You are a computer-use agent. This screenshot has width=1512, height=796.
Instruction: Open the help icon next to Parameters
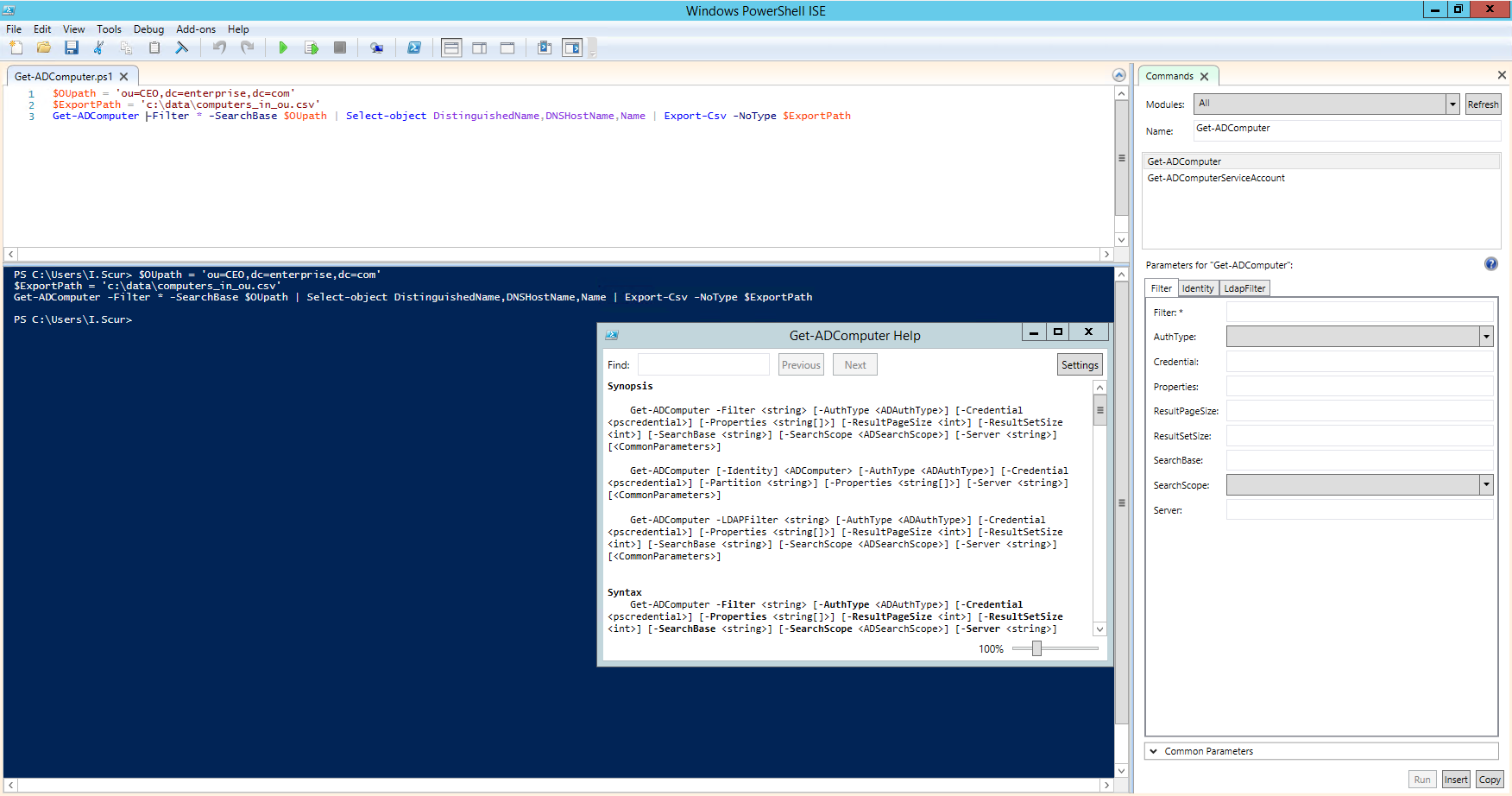pos(1491,264)
